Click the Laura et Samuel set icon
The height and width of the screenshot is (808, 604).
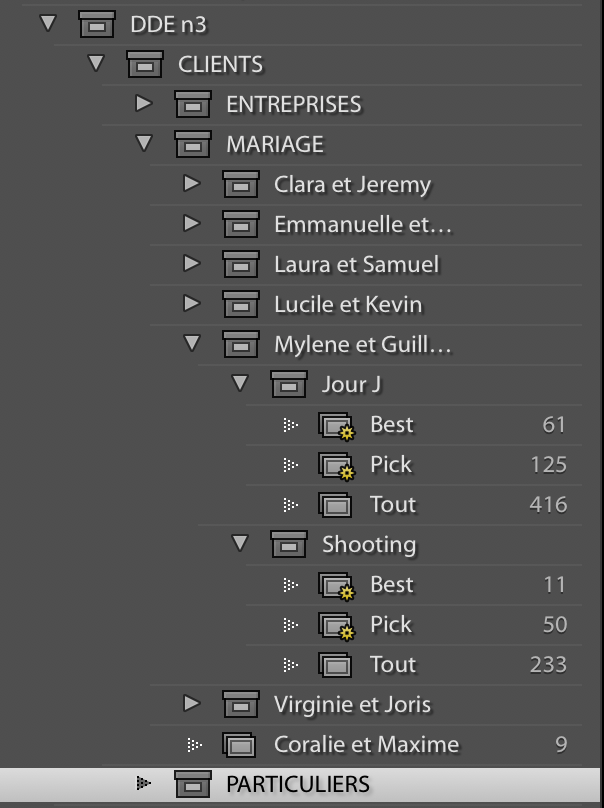tap(241, 264)
